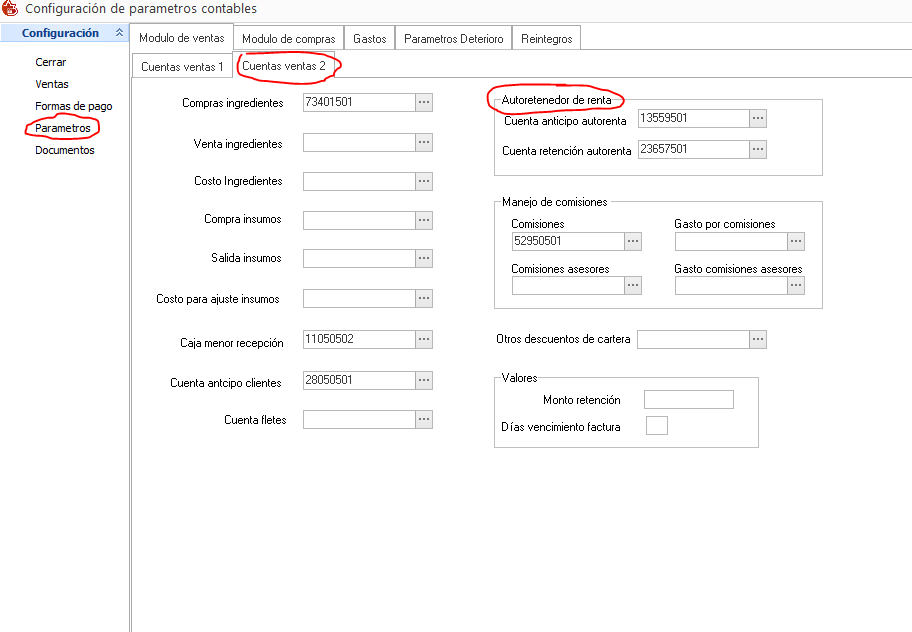Click Cerrar in the sidebar
The width and height of the screenshot is (912, 632).
(51, 62)
